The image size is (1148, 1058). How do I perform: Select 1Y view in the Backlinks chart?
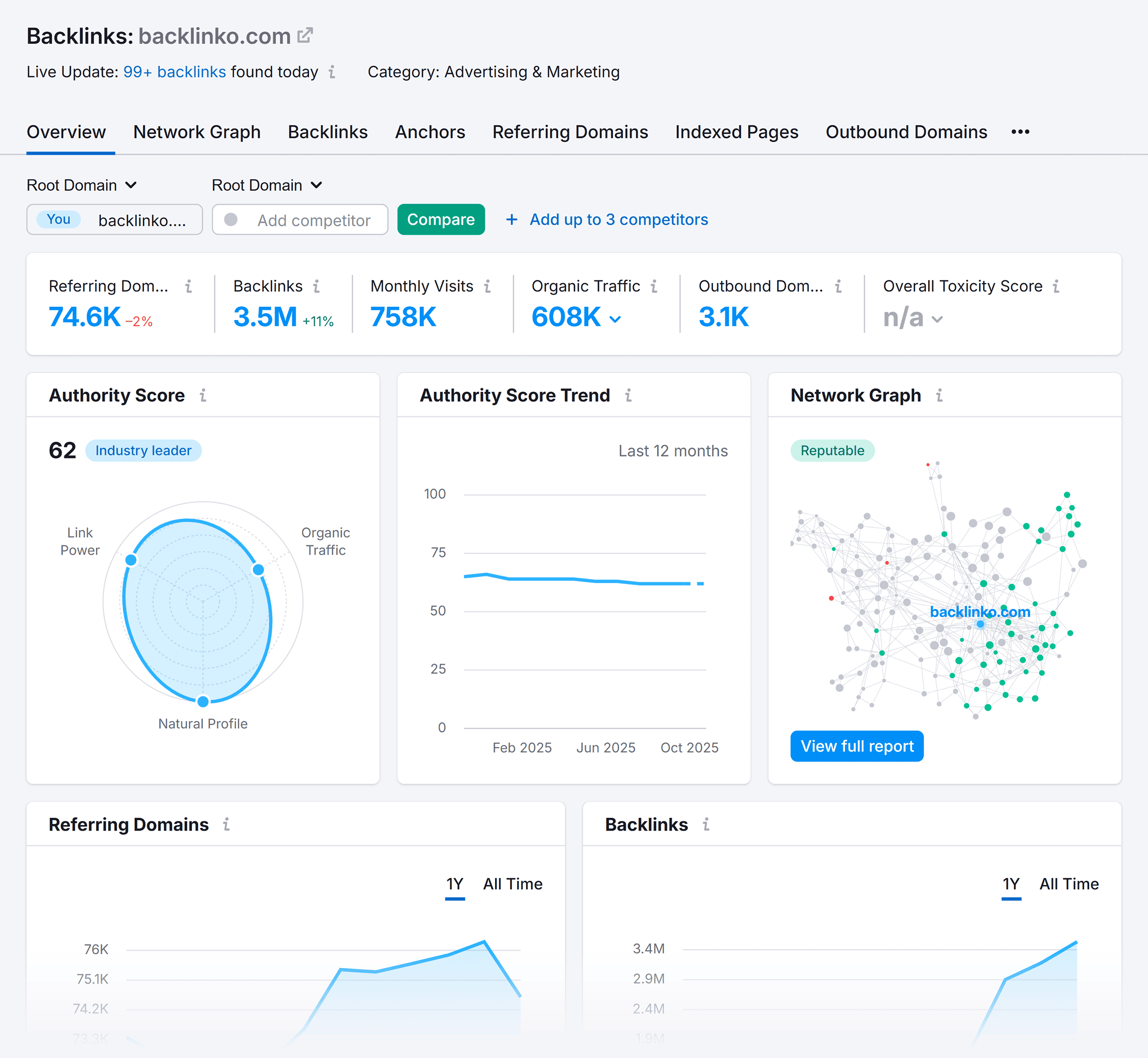1011,883
